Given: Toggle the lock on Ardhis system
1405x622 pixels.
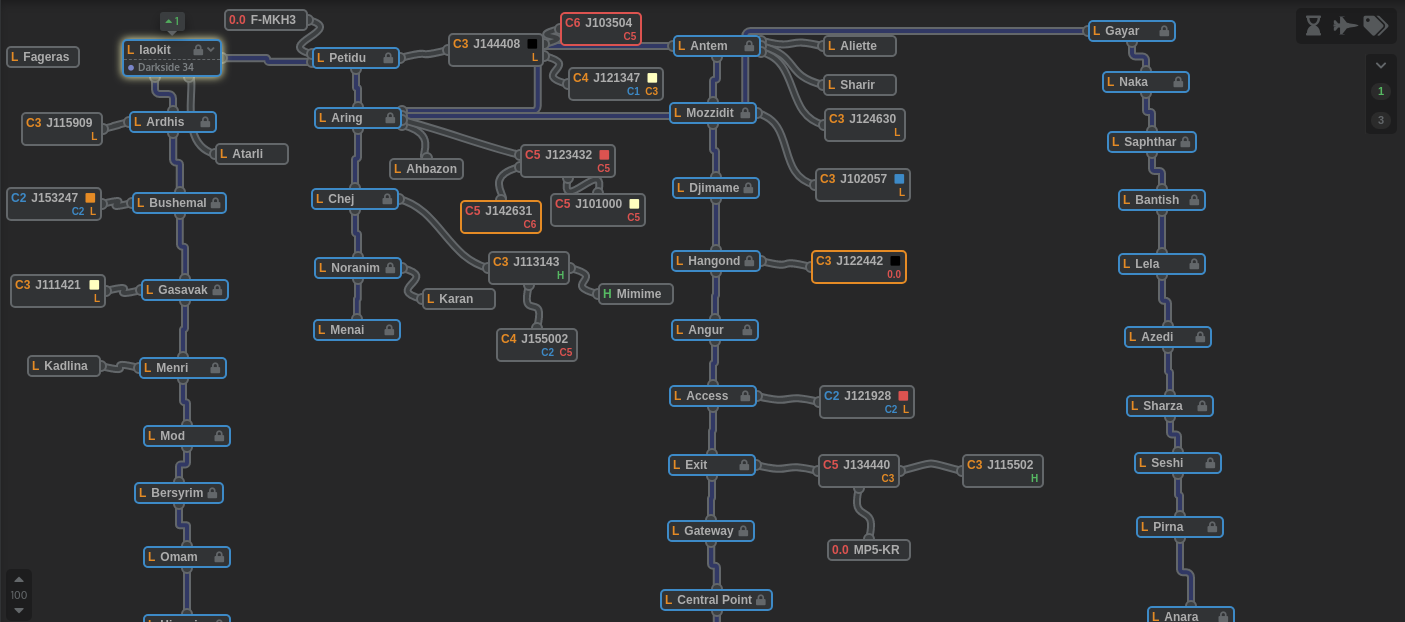Looking at the screenshot, I should (205, 122).
